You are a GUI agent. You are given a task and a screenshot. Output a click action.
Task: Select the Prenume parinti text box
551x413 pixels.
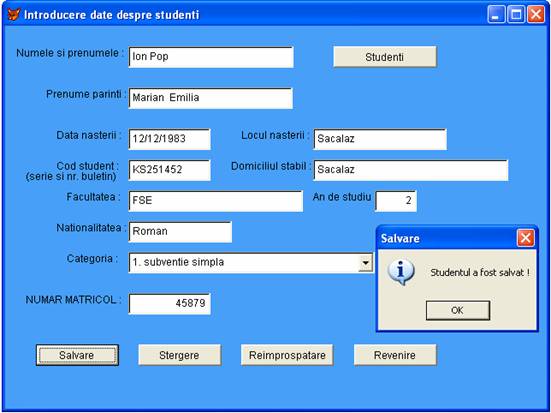tap(210, 98)
